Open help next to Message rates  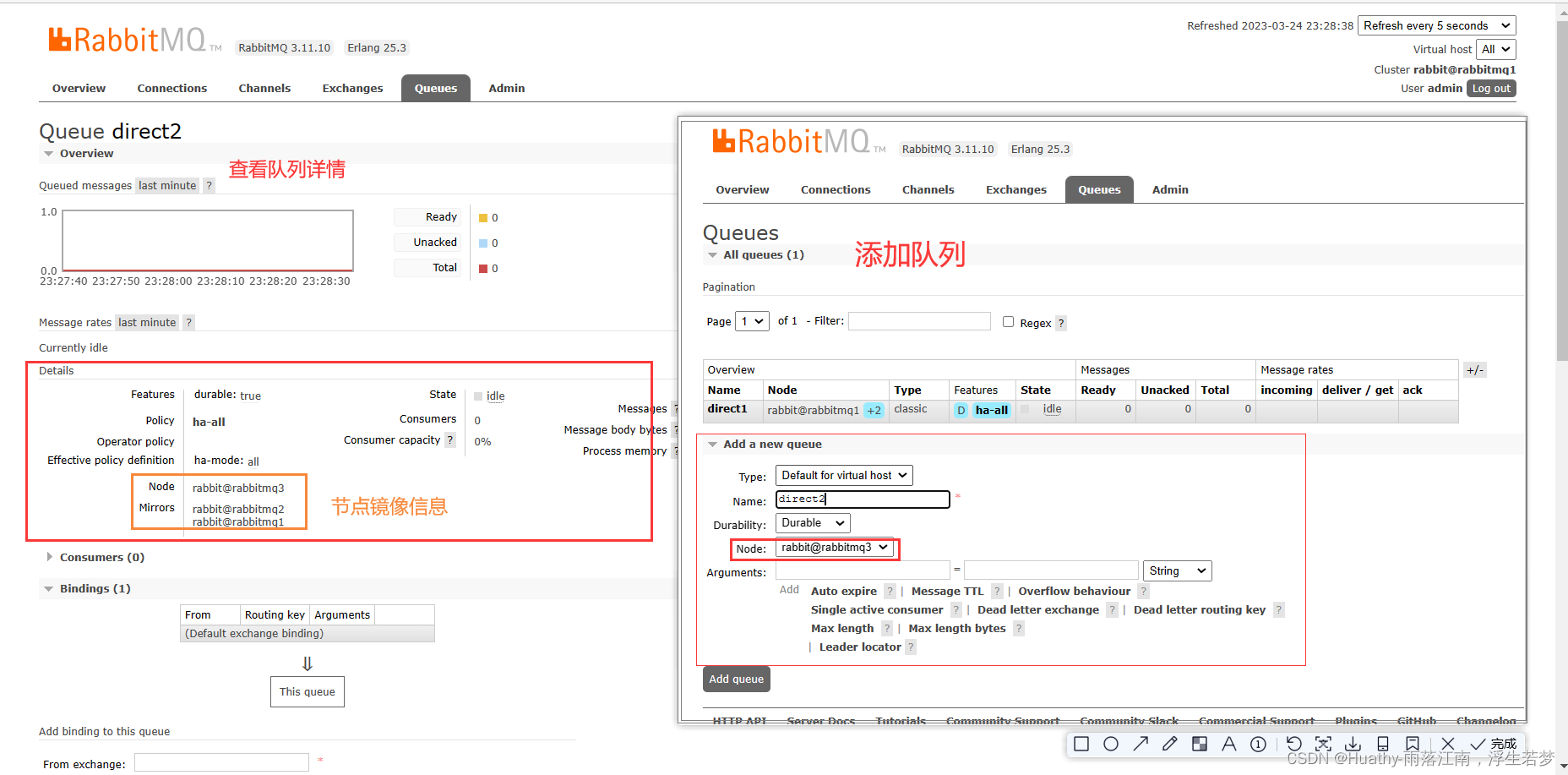[189, 322]
